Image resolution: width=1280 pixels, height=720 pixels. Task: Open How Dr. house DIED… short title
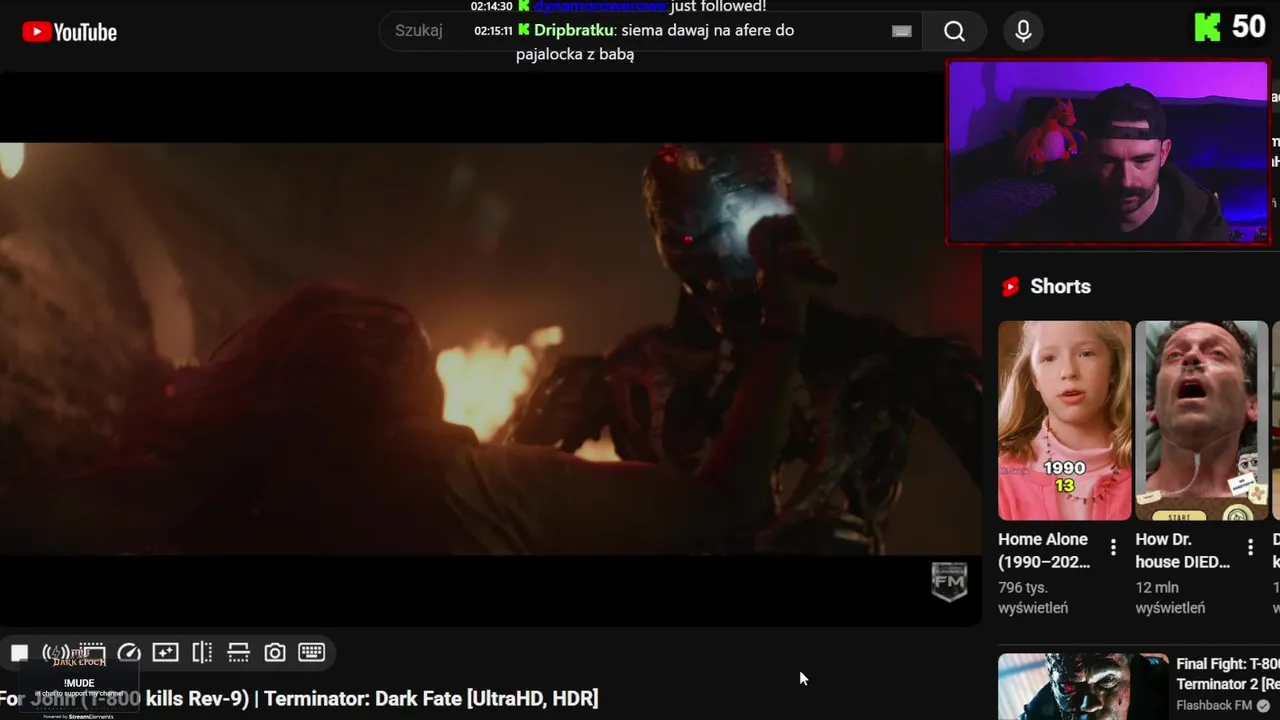pyautogui.click(x=1183, y=551)
